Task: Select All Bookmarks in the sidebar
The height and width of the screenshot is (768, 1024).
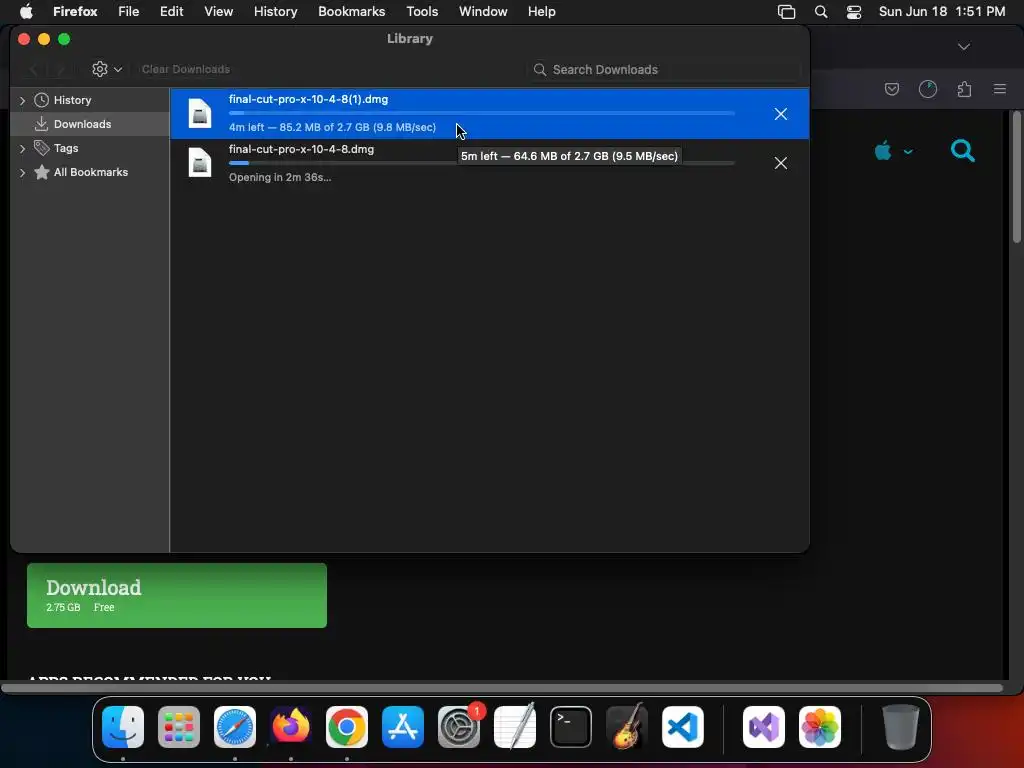Action: 91,172
